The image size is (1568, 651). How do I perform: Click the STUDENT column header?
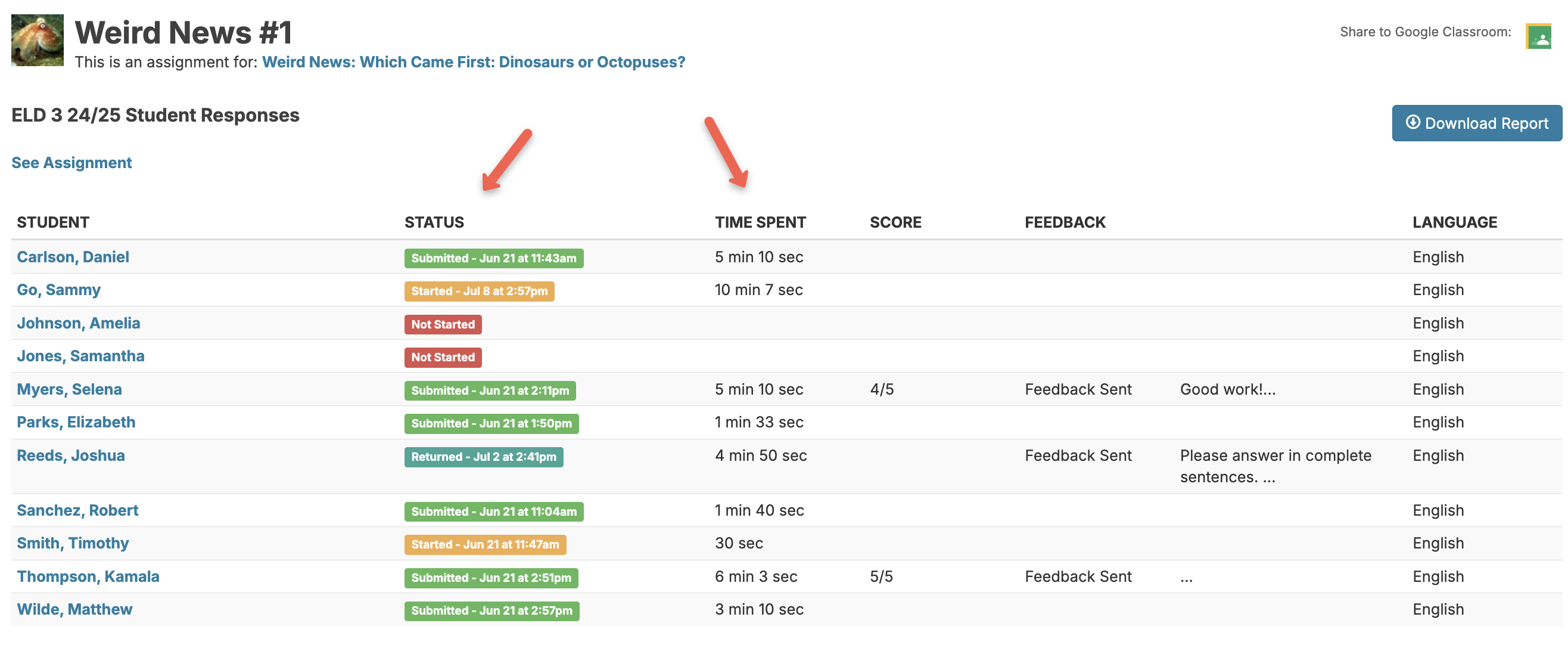tap(53, 222)
